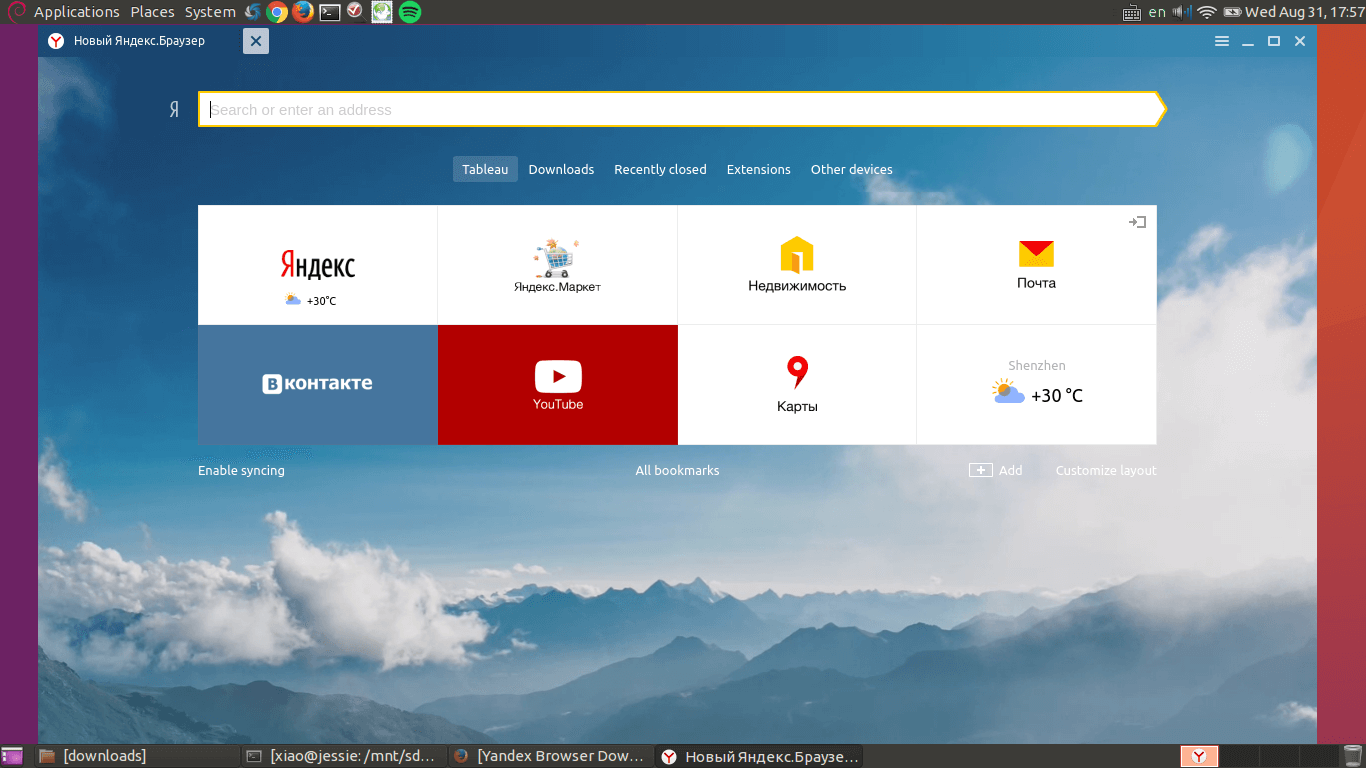Switch to the Downloads tab
The height and width of the screenshot is (768, 1366).
click(561, 170)
